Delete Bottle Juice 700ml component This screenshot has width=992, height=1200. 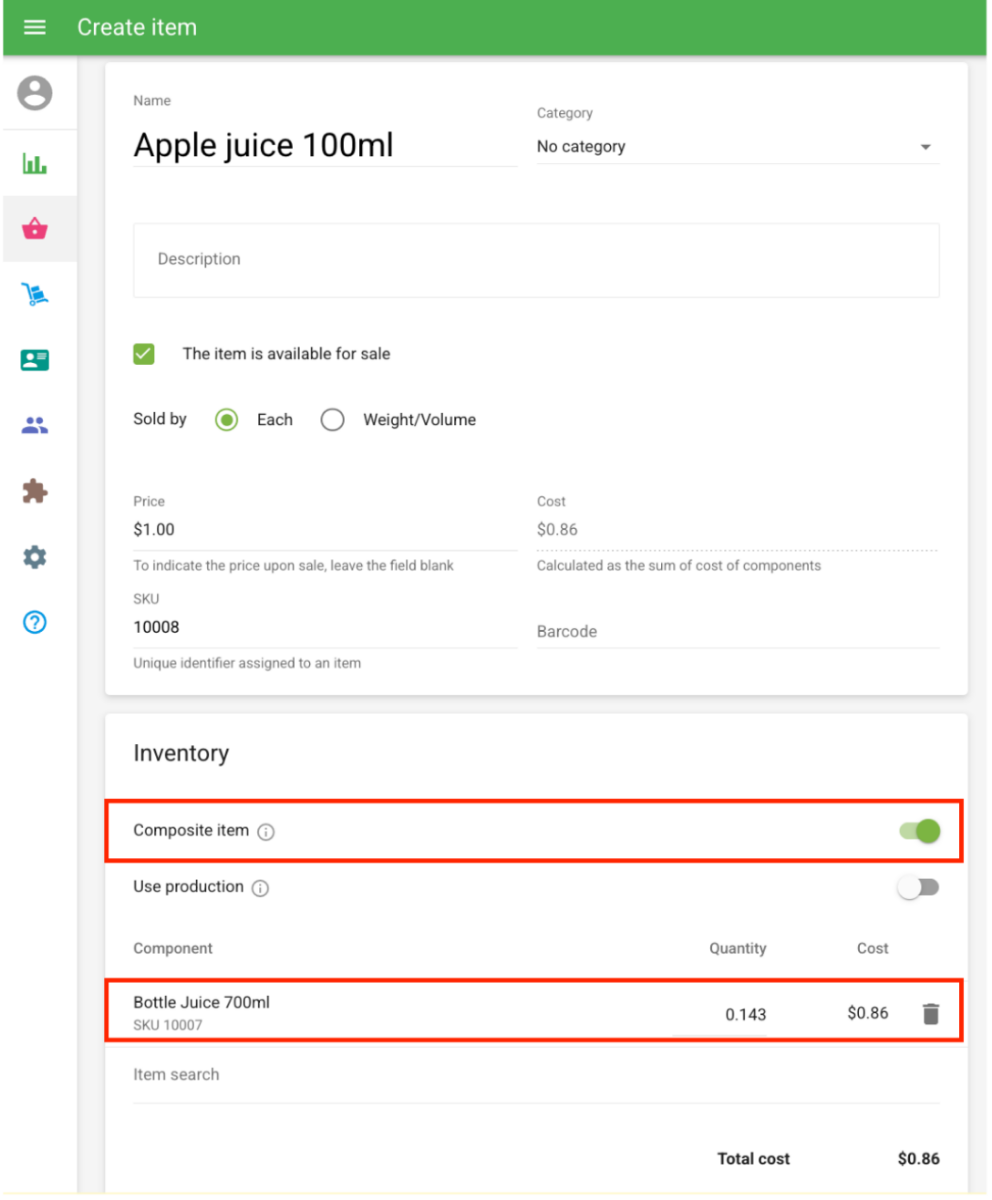pyautogui.click(x=930, y=1014)
